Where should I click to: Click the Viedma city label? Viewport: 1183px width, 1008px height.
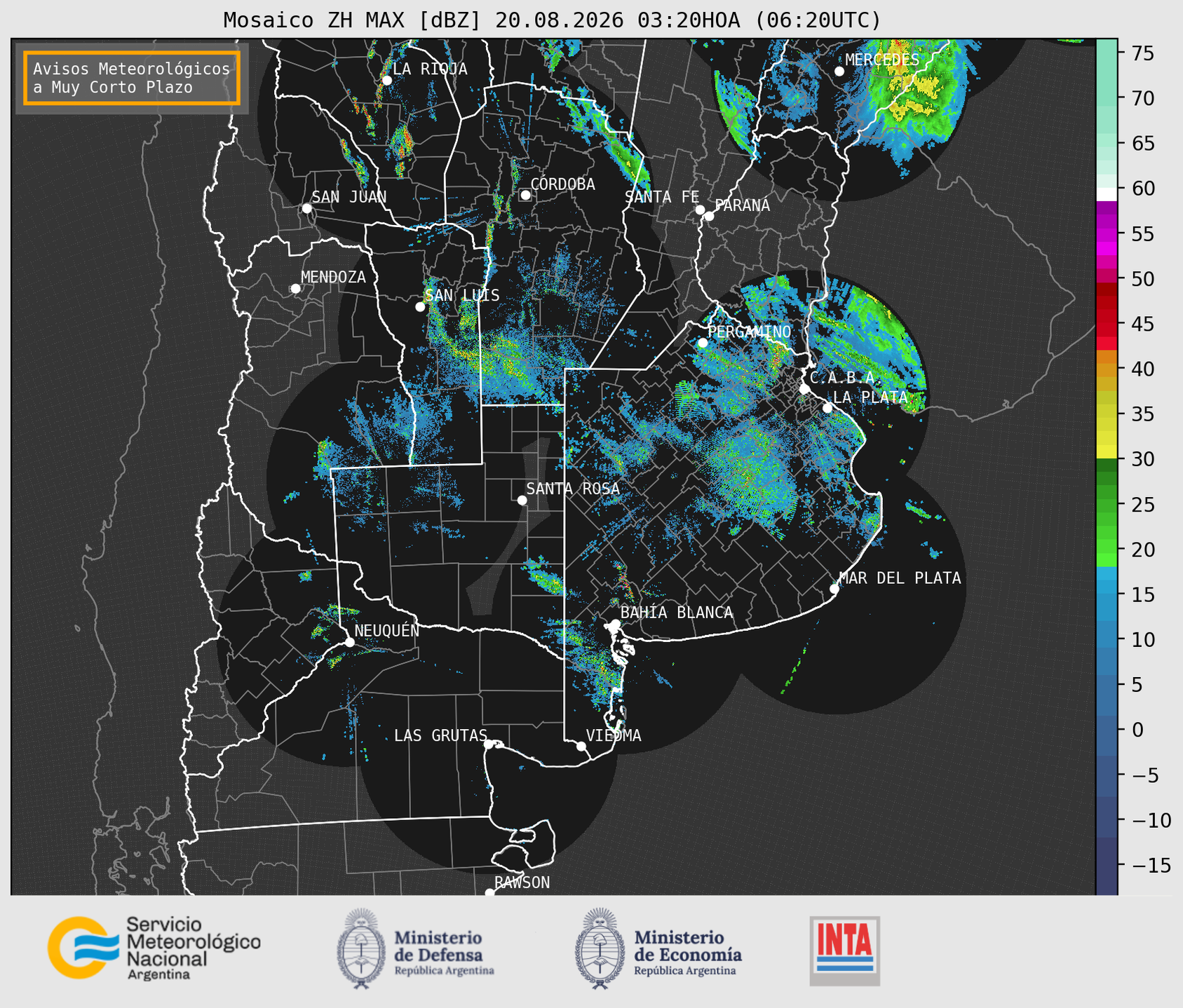[614, 735]
